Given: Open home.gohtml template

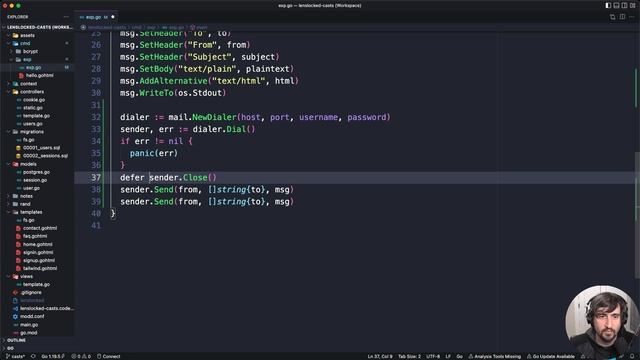Looking at the screenshot, I should [37, 244].
